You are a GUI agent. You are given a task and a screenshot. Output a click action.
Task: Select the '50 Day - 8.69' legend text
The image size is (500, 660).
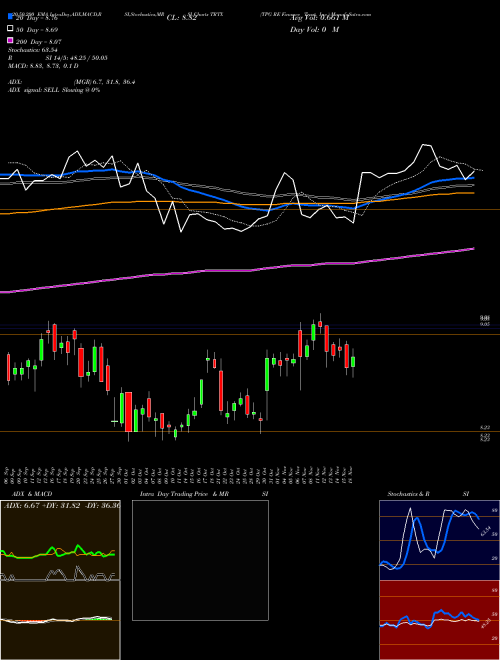37,30
